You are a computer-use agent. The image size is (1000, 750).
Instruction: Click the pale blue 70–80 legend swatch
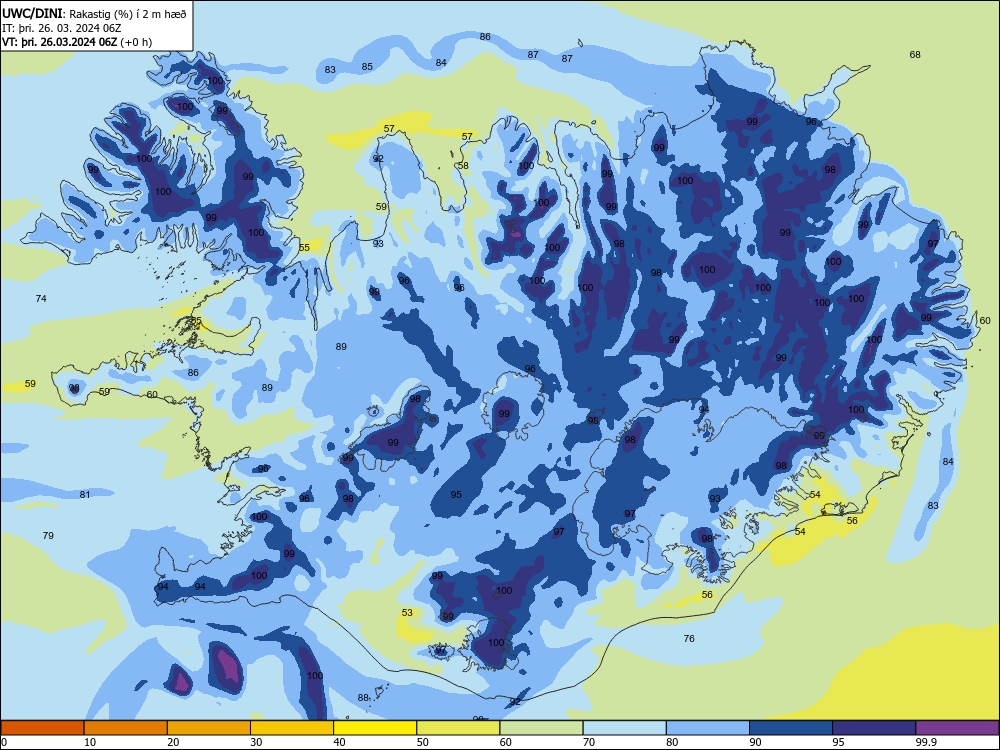click(x=625, y=728)
